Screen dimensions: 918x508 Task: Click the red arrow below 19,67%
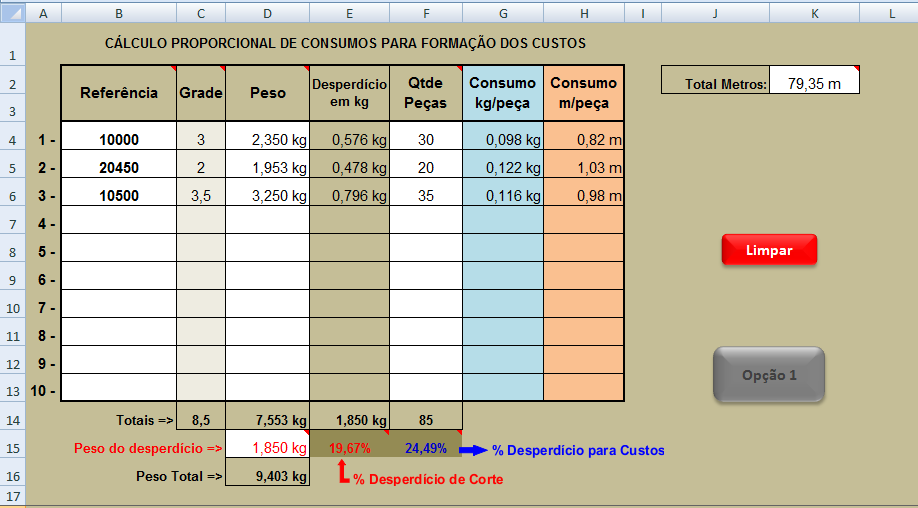click(342, 472)
